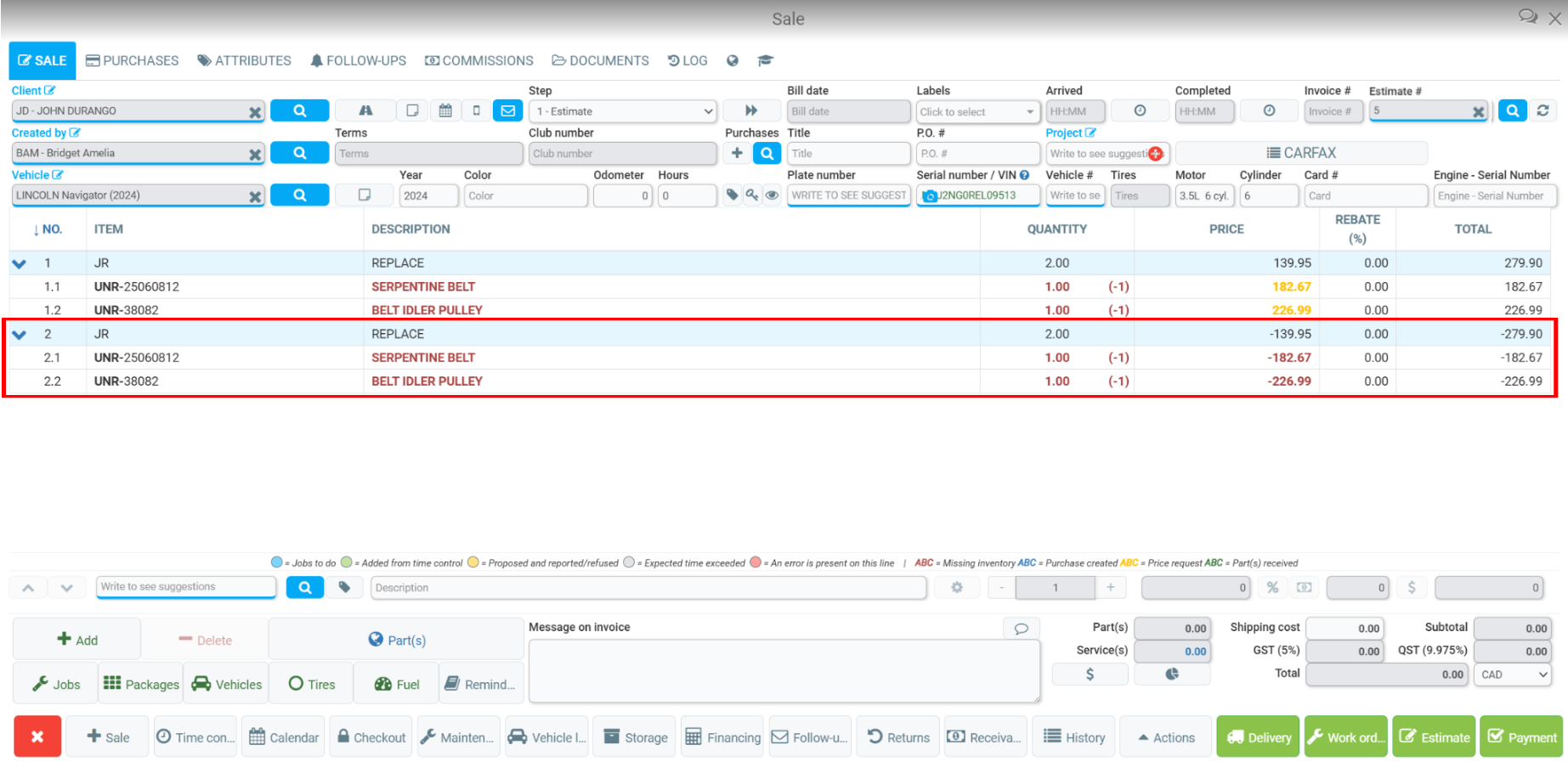Collapse job line 1 REPLACE
Viewport: 1568px width, 762px height.
click(20, 264)
